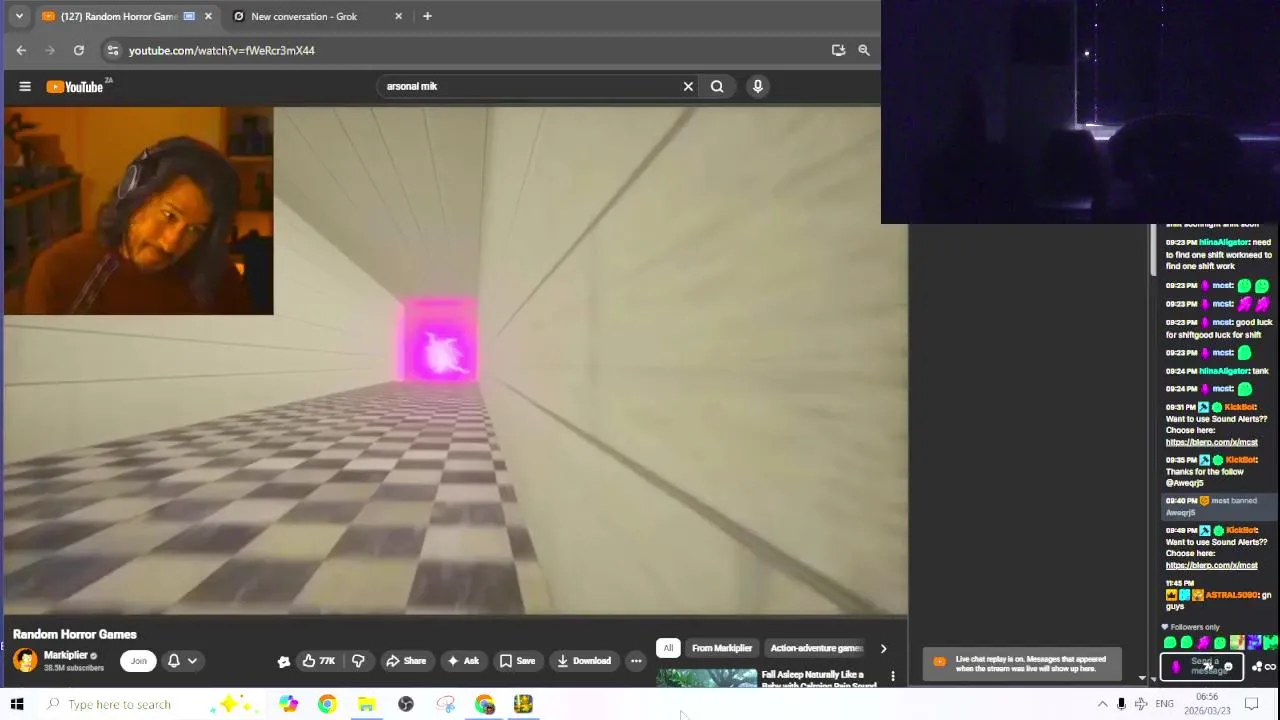Open the tab search dropdown arrow
Viewport: 1280px width, 720px height.
[19, 16]
